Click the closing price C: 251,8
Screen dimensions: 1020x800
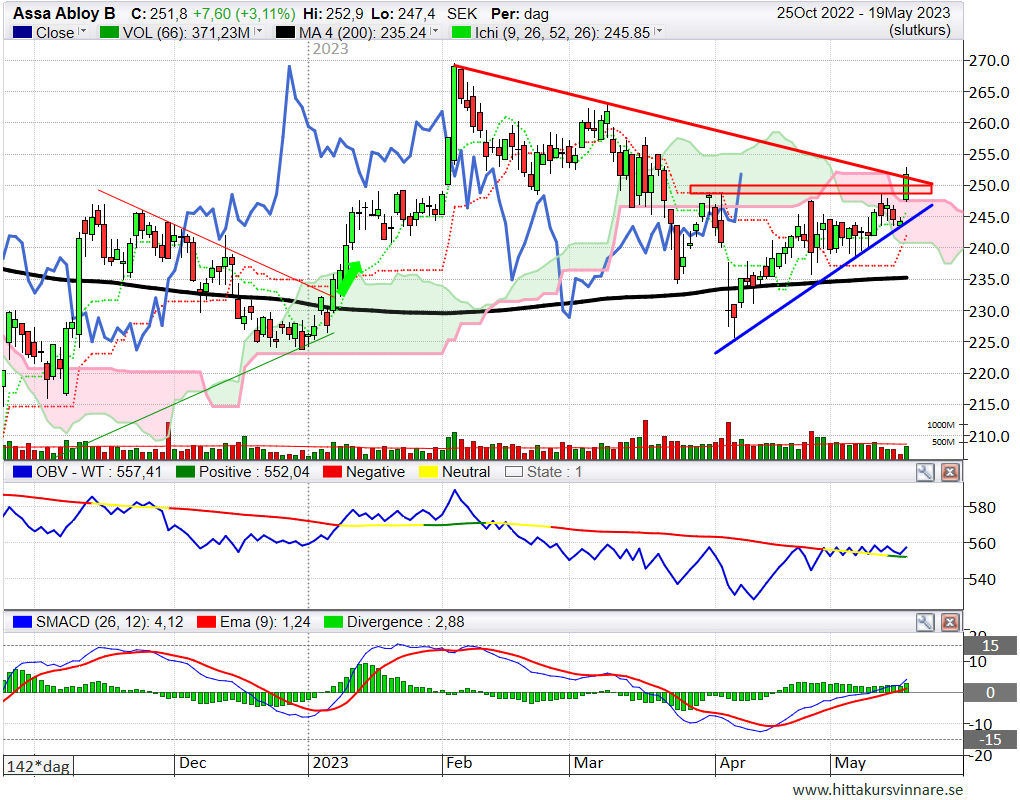click(159, 14)
